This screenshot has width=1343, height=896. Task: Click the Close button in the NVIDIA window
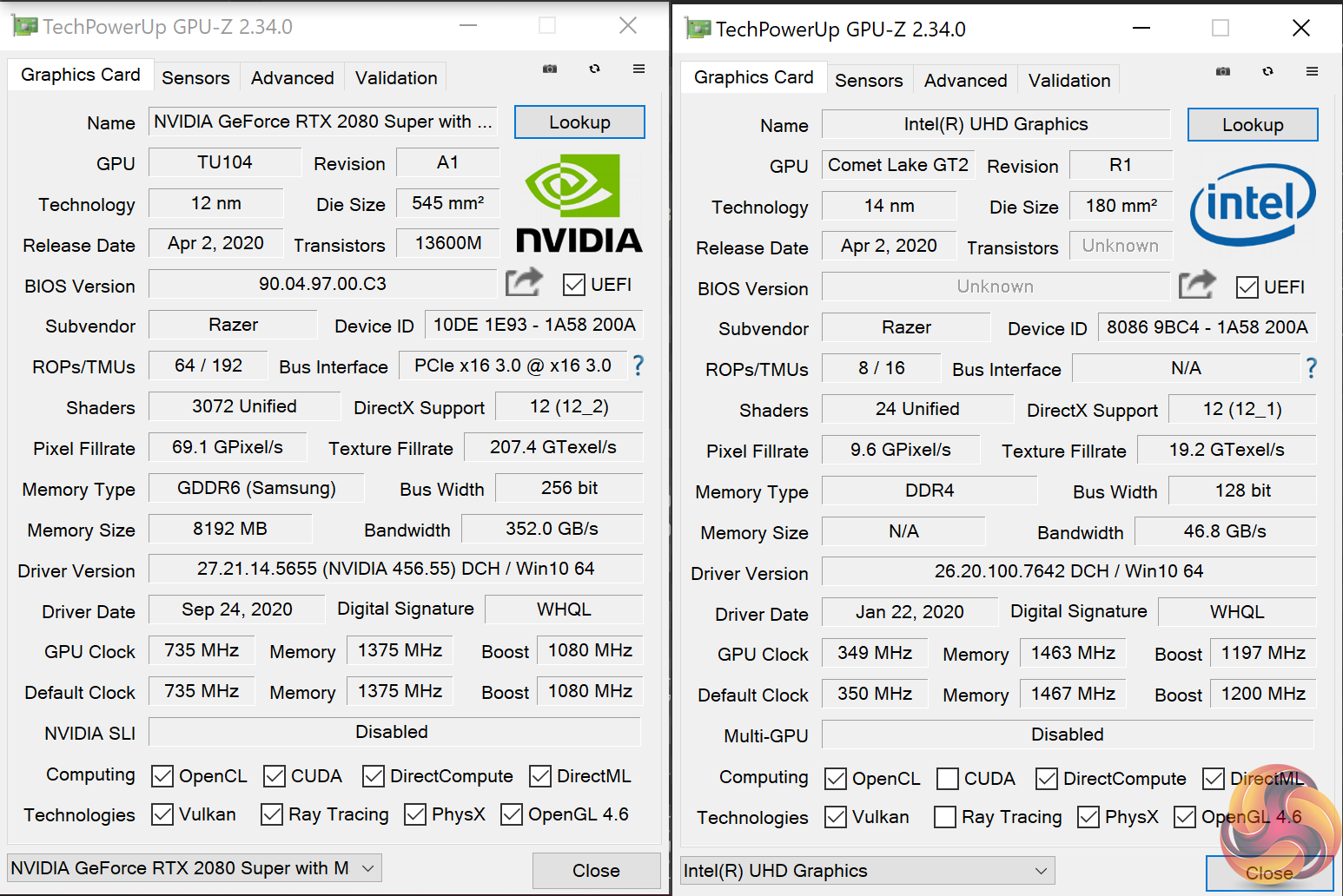point(596,871)
